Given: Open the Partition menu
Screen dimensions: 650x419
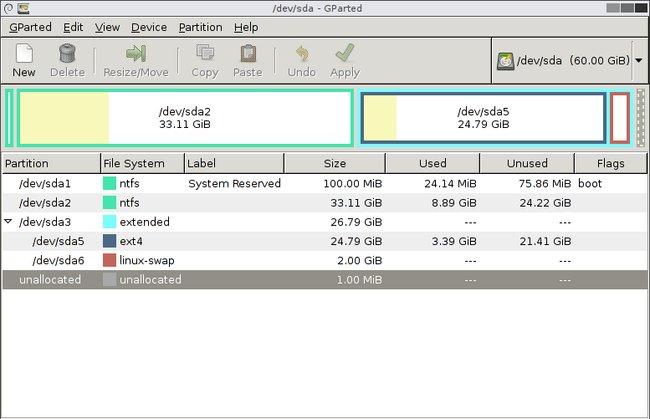Looking at the screenshot, I should pos(200,27).
